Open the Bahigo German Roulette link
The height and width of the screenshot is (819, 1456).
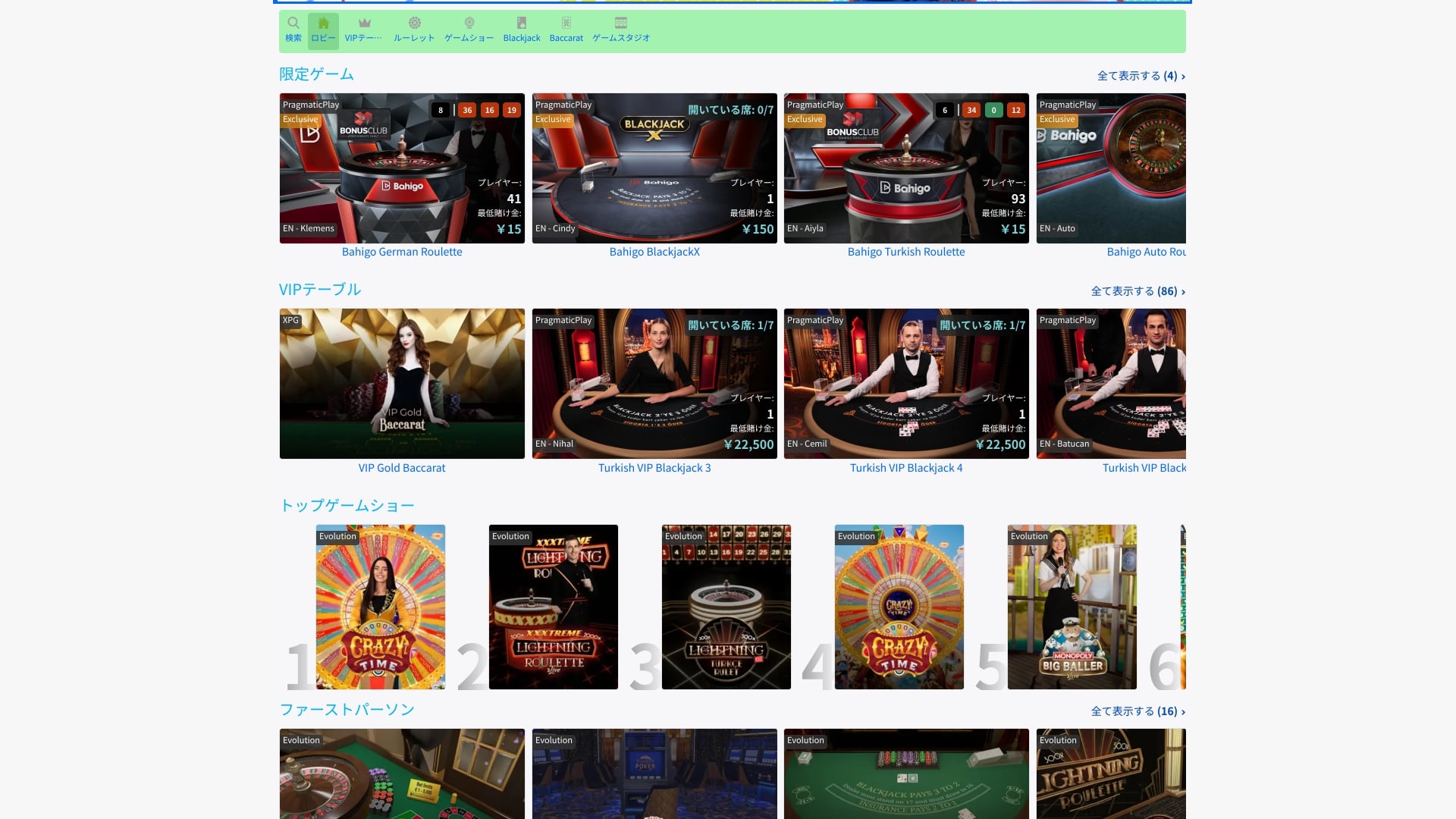tap(402, 251)
